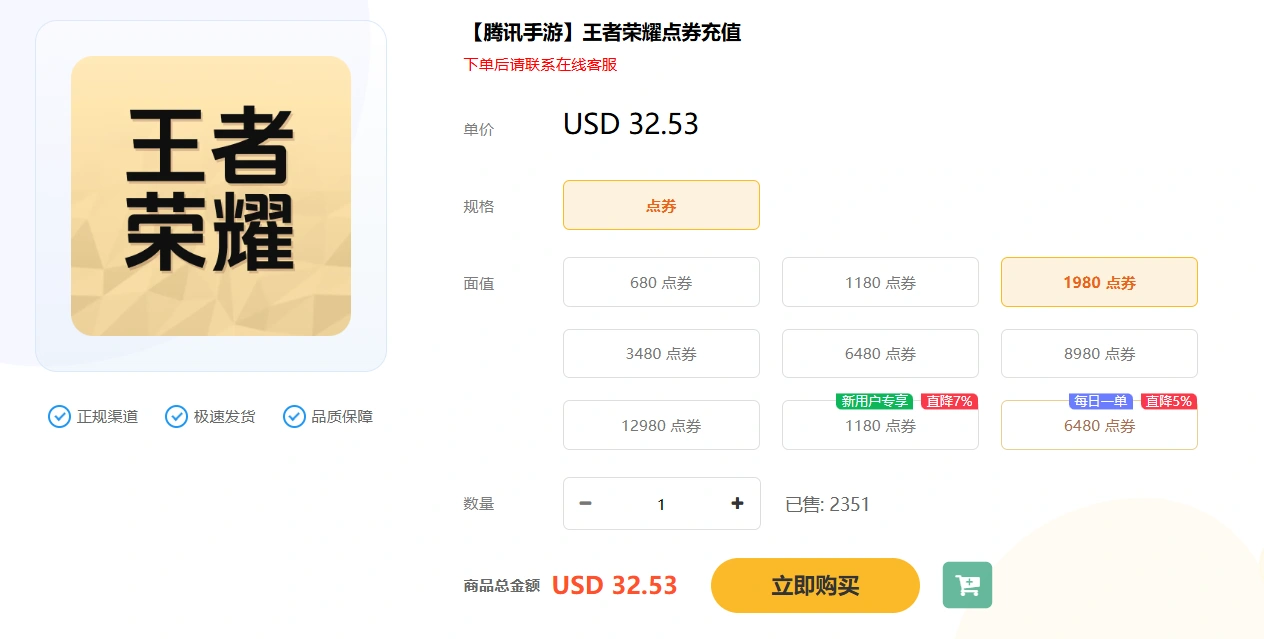
Task: Pick the undiscounted 6480 点券 option
Action: (x=880, y=353)
